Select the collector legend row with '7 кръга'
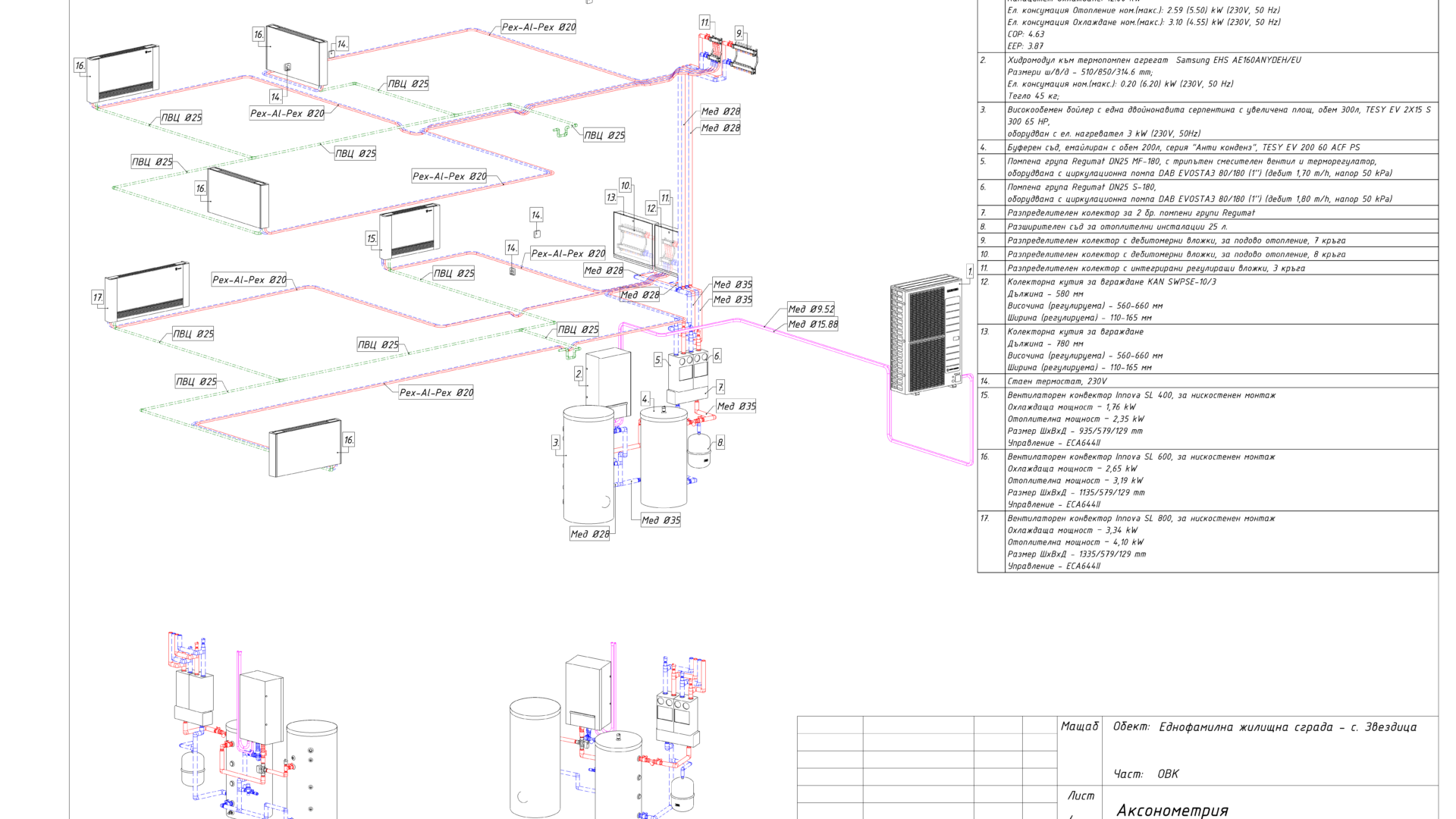Viewport: 1456px width, 819px height. [x=1208, y=240]
